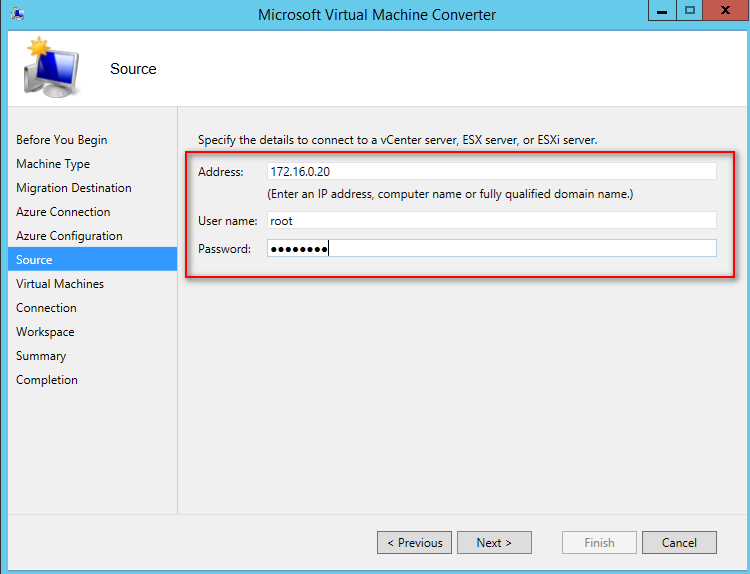Minimize the Virtual Machine Converter window

click(x=662, y=11)
